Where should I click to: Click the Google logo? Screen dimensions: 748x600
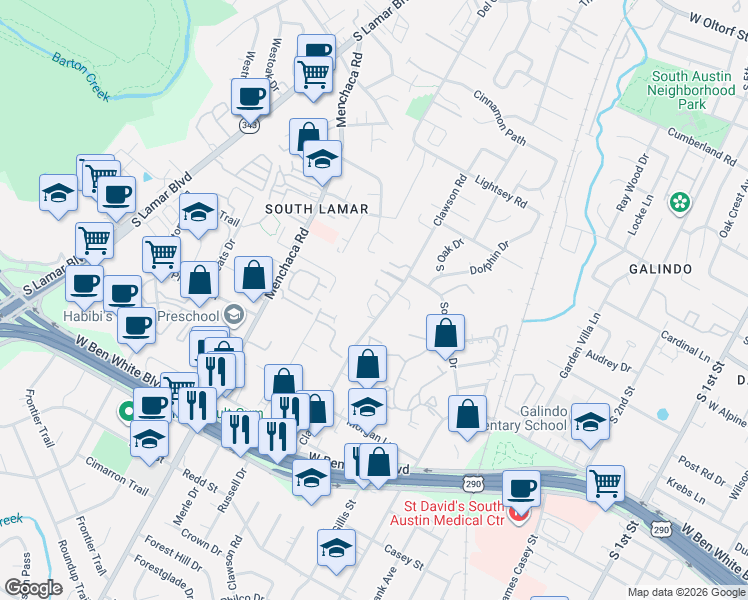(x=33, y=588)
